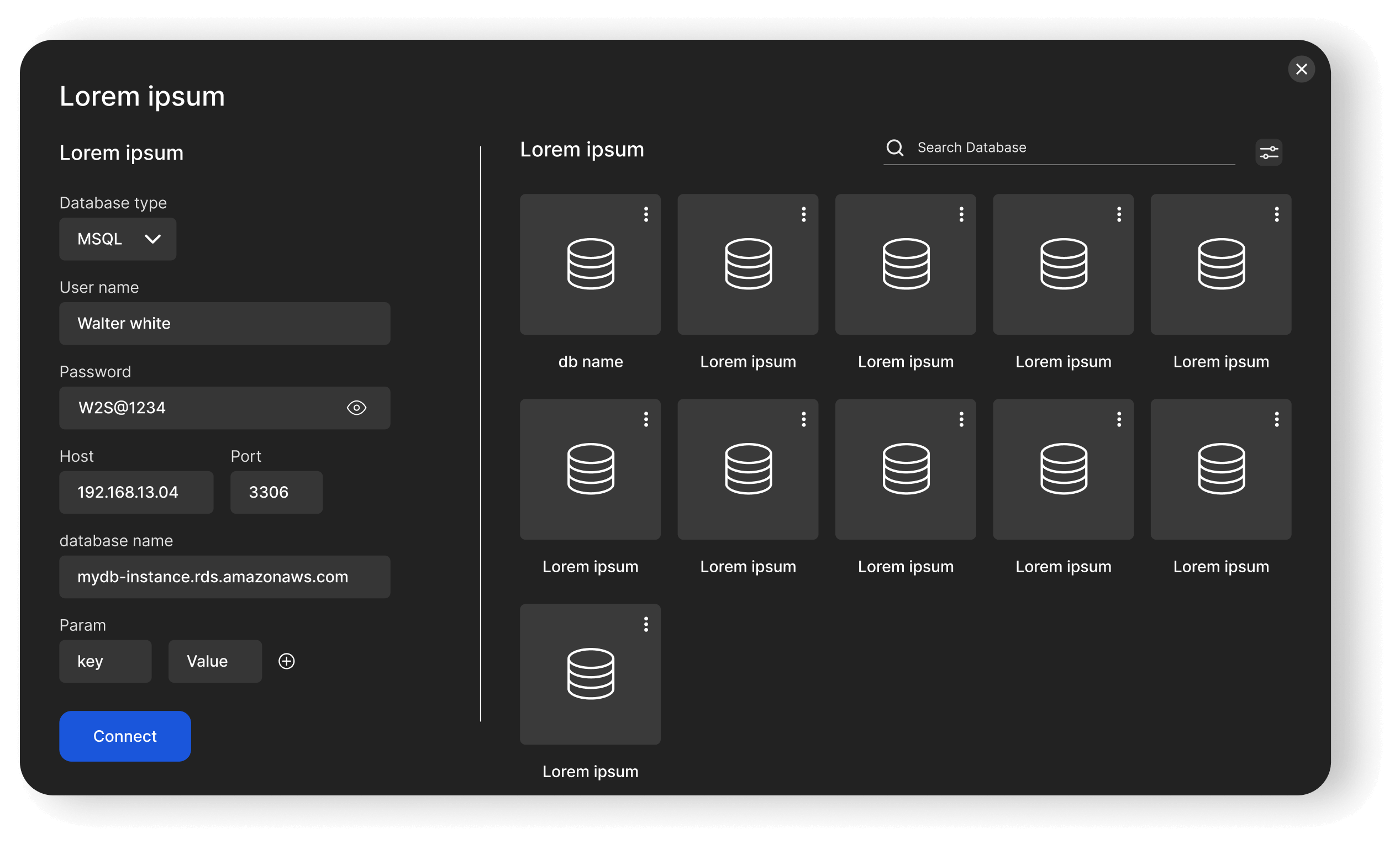The width and height of the screenshot is (1400, 844).
Task: Click the 'Password' label
Action: [95, 372]
